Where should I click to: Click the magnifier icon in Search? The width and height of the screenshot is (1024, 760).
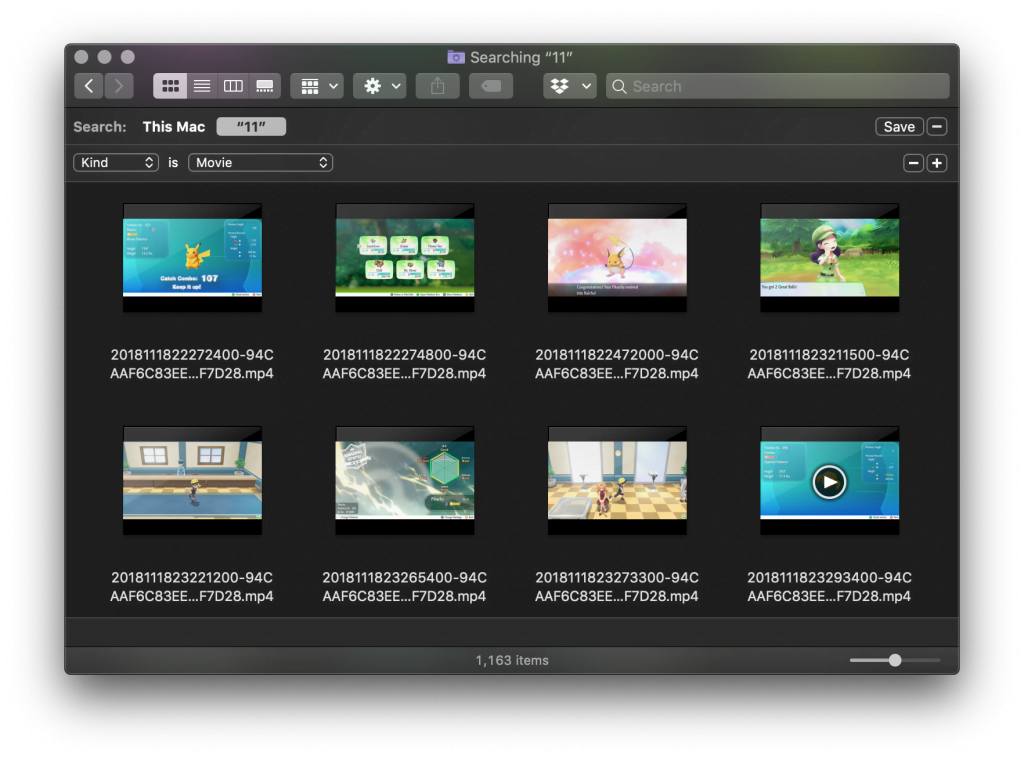(x=619, y=86)
